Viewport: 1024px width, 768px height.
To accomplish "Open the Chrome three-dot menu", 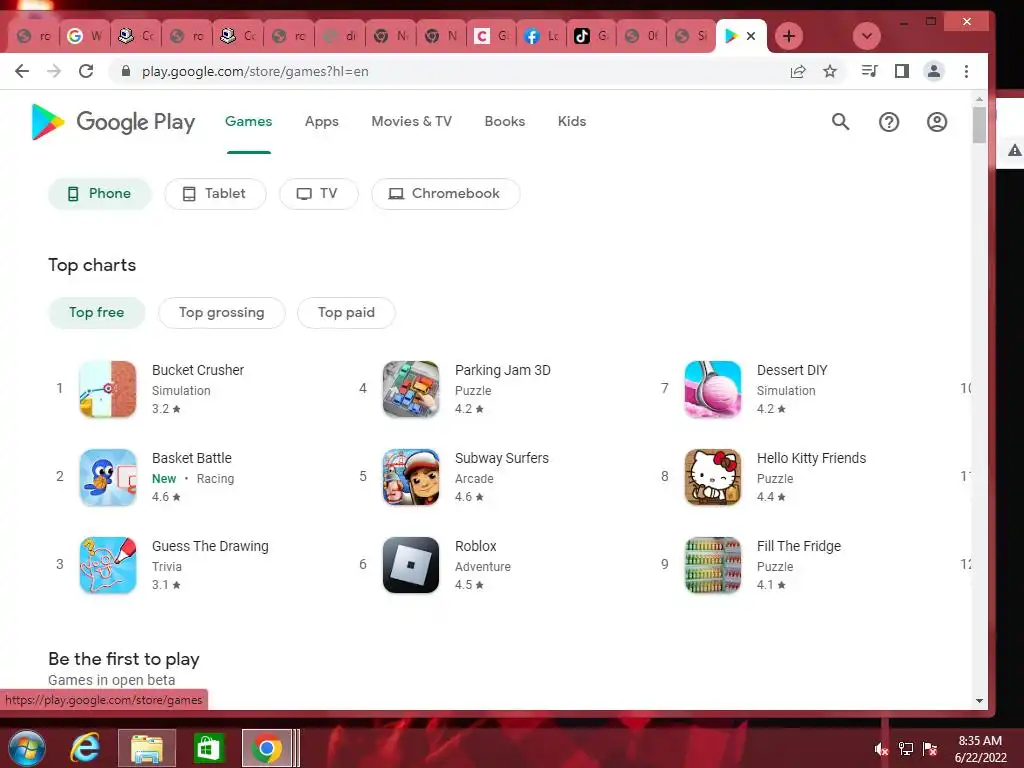I will tap(967, 71).
